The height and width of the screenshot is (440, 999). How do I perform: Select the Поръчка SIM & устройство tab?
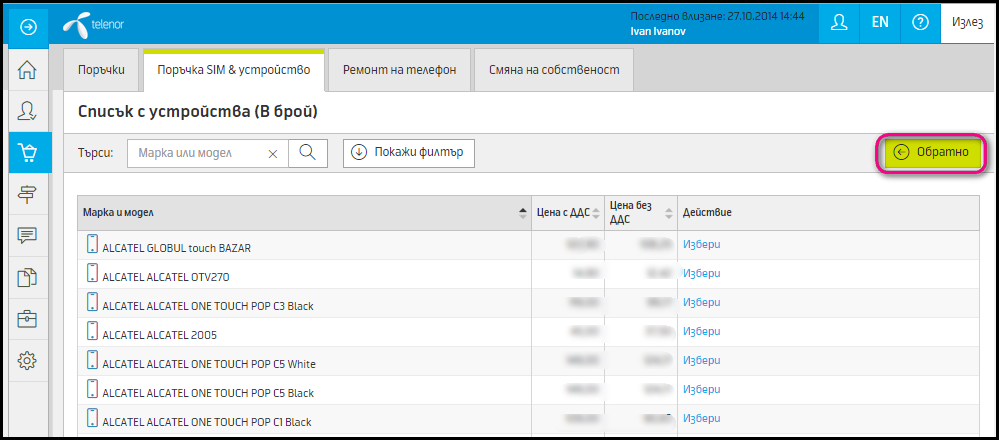tap(234, 70)
